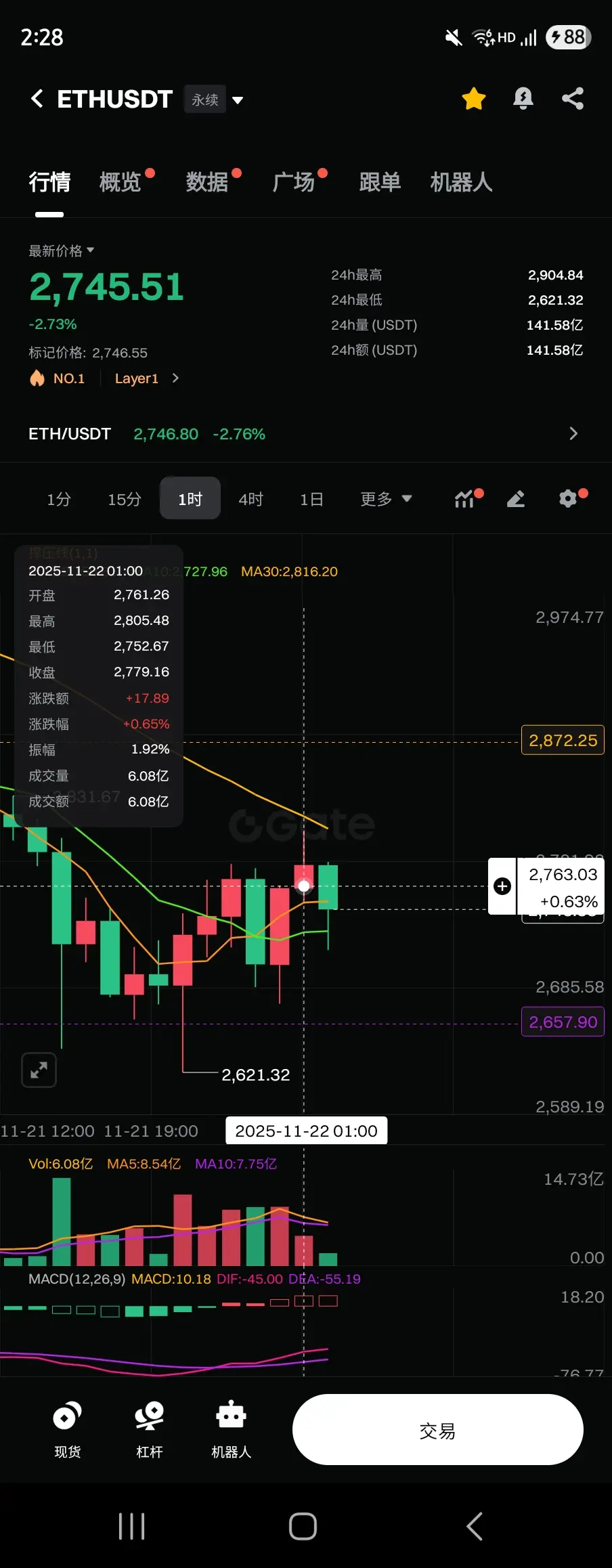Viewport: 612px width, 1568px height.
Task: Expand the 最新价格 price type dropdown
Action: [62, 251]
